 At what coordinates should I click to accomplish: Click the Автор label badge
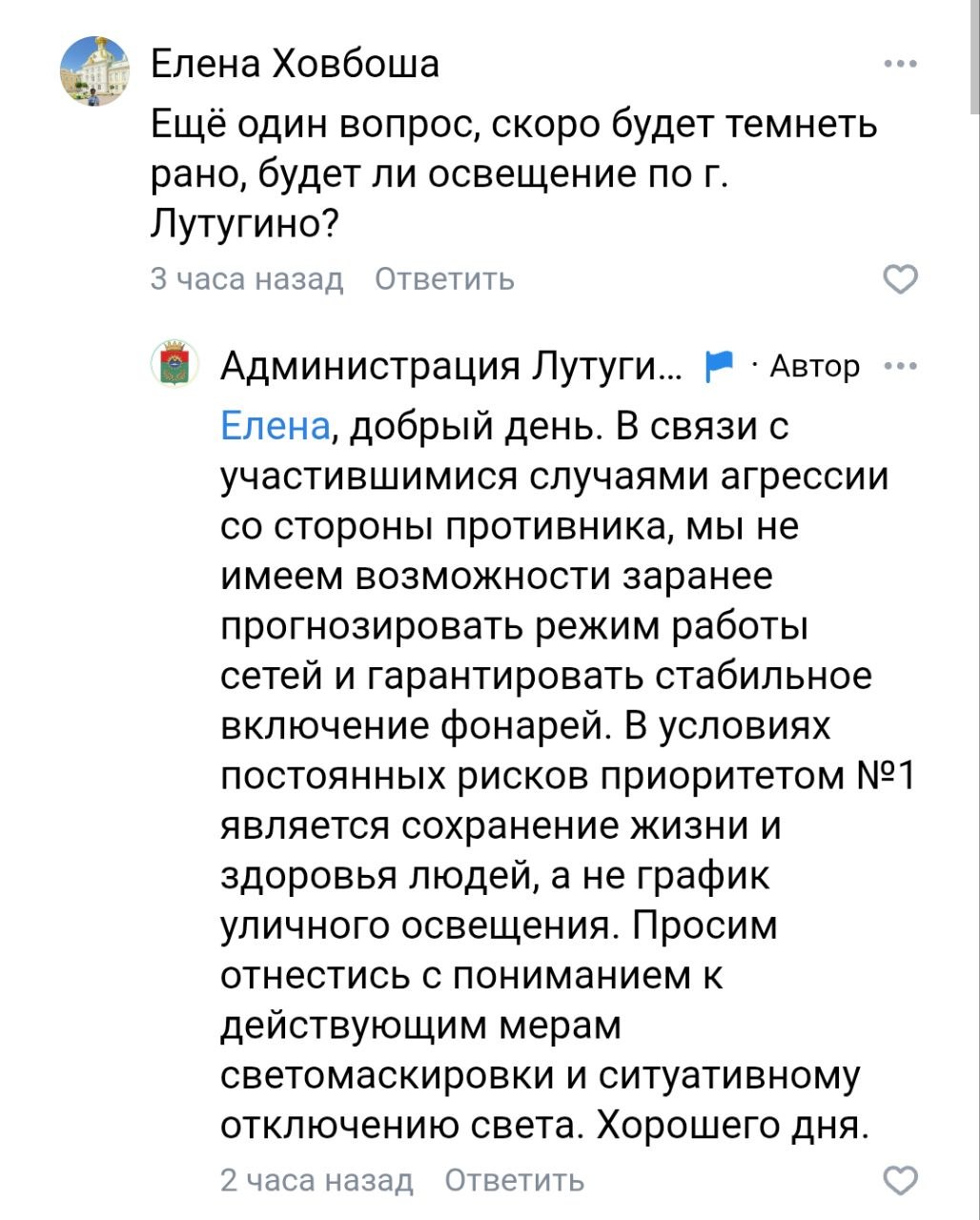814,366
